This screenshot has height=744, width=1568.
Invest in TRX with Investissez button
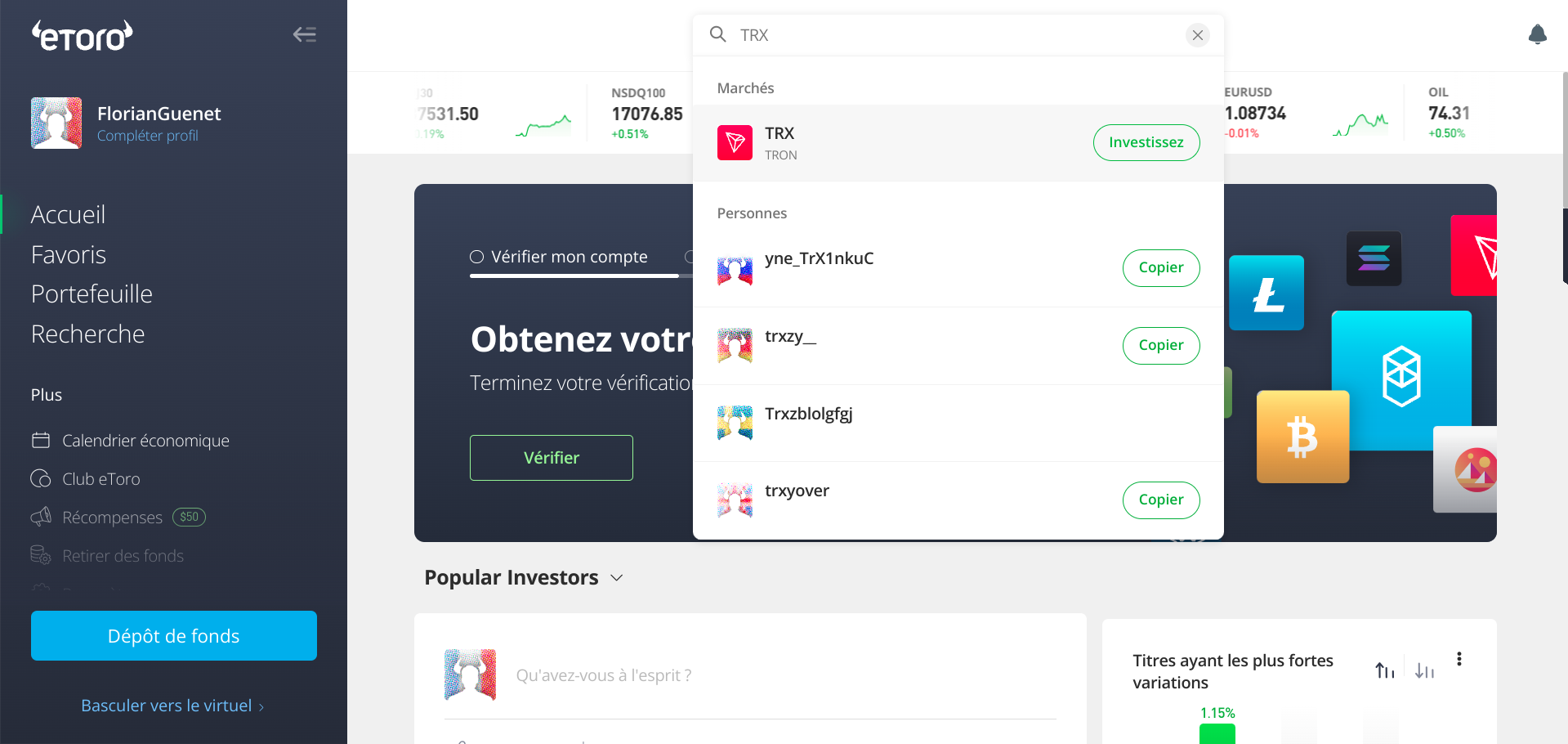(1146, 142)
